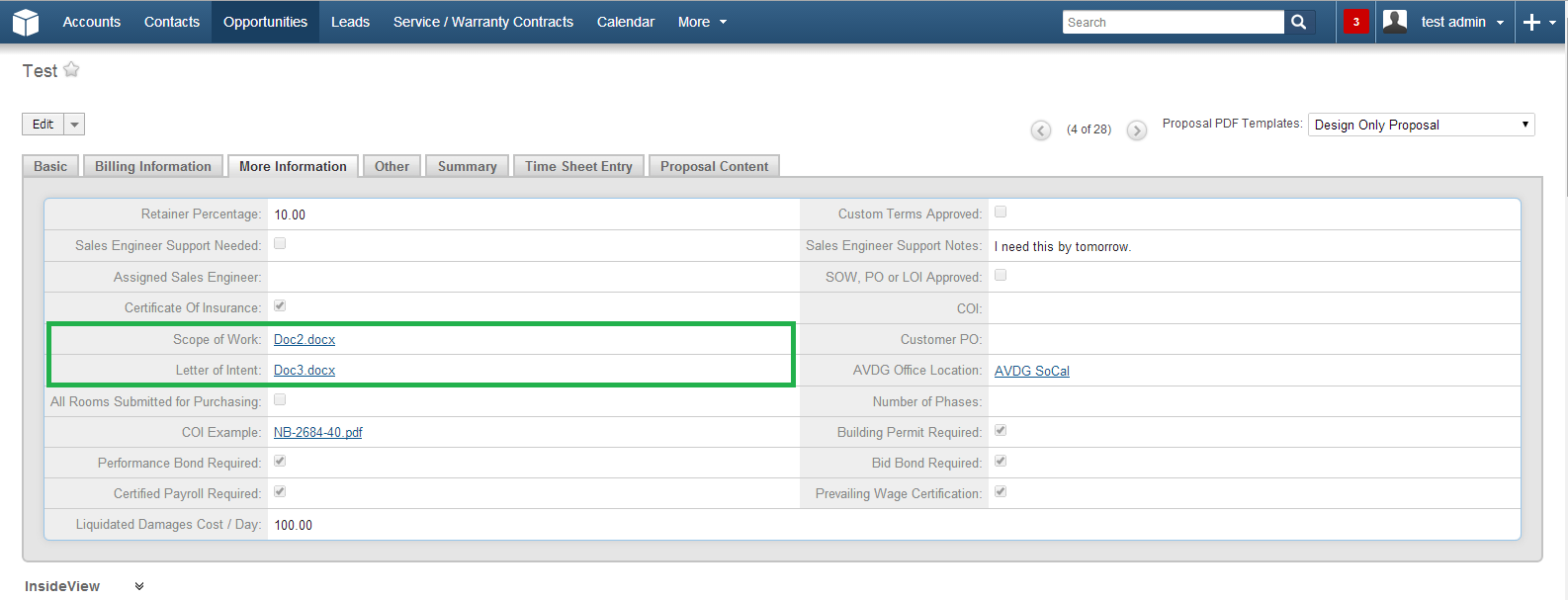Toggle Custom Terms Approved checkbox
The height and width of the screenshot is (600, 1568).
(x=1001, y=212)
